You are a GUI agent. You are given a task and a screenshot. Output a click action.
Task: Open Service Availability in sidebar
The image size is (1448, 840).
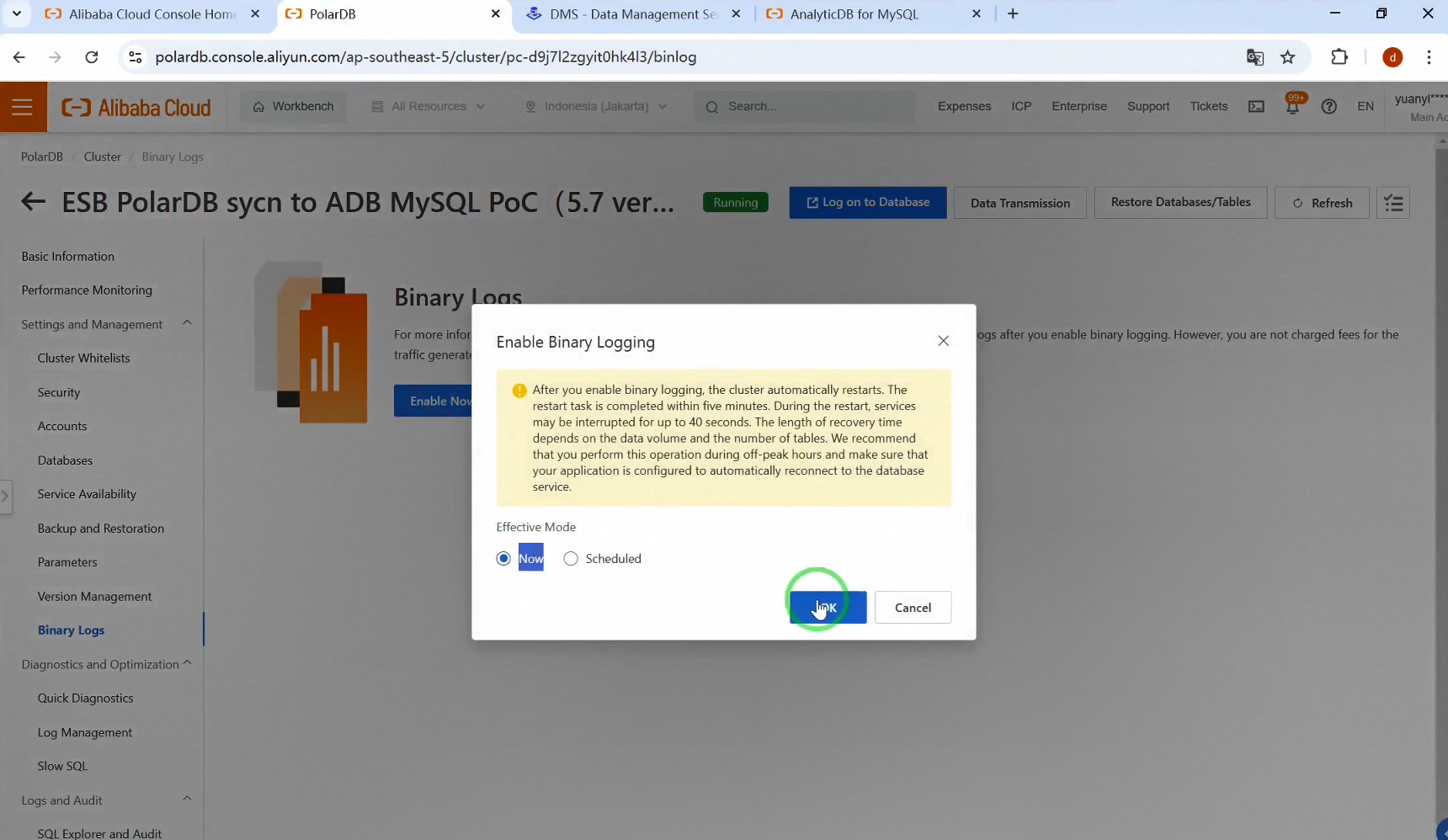pos(87,494)
